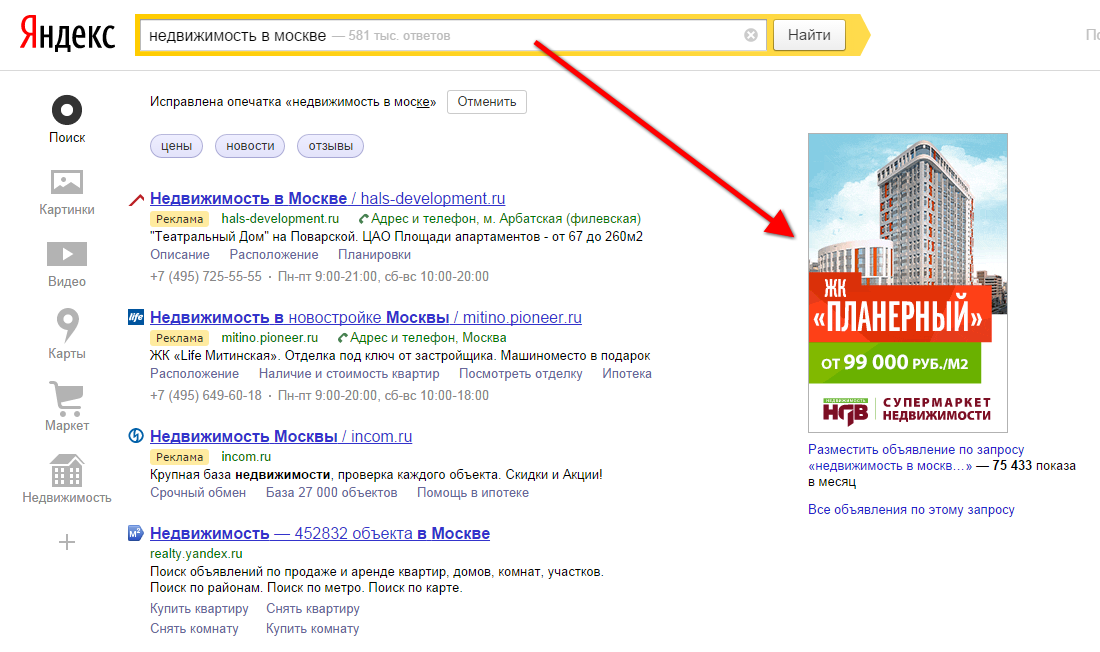The image size is (1100, 652).
Task: Open Все объявления по этому запросу link
Action: pyautogui.click(x=911, y=510)
